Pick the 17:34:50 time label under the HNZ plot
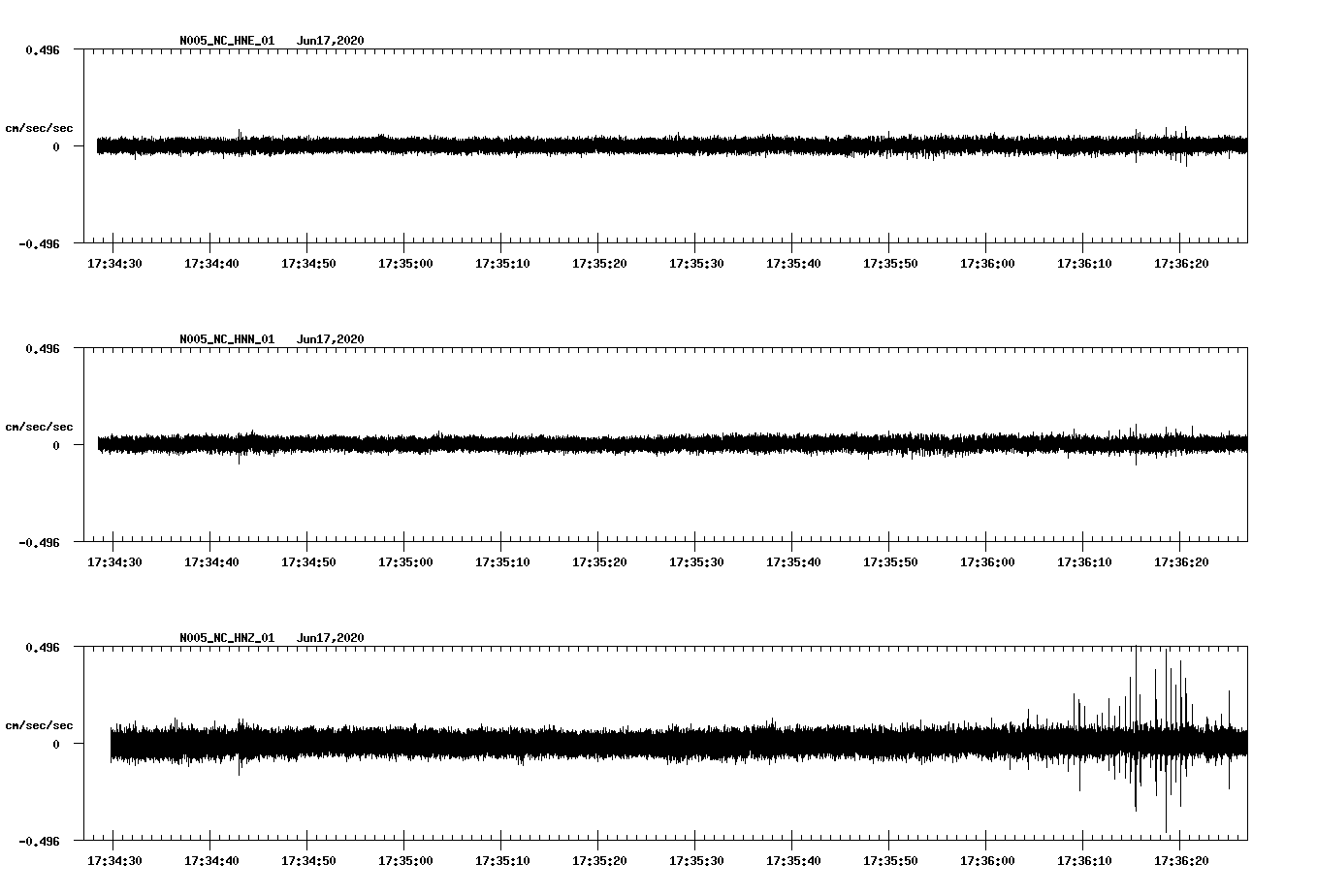This screenshot has width=1317, height=896. point(308,860)
